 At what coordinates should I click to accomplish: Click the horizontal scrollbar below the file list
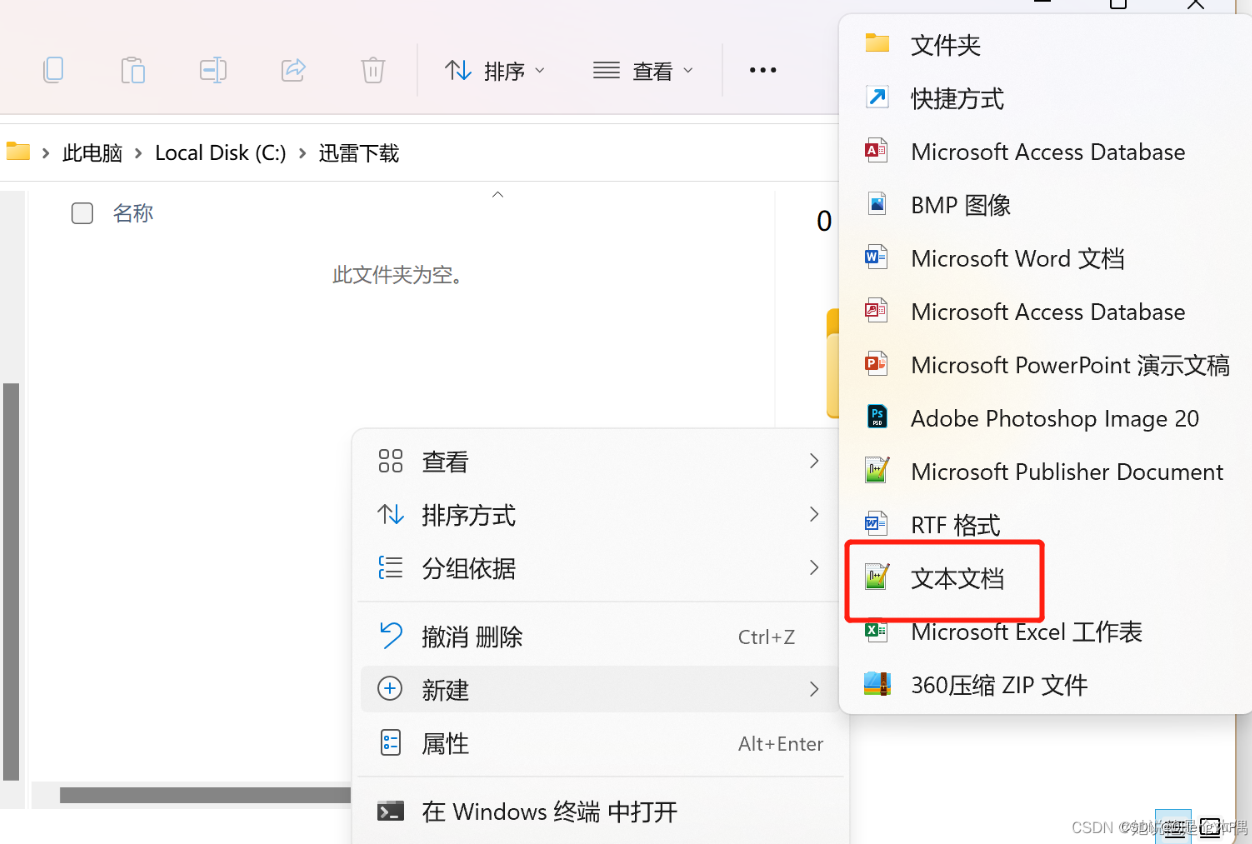tap(205, 795)
